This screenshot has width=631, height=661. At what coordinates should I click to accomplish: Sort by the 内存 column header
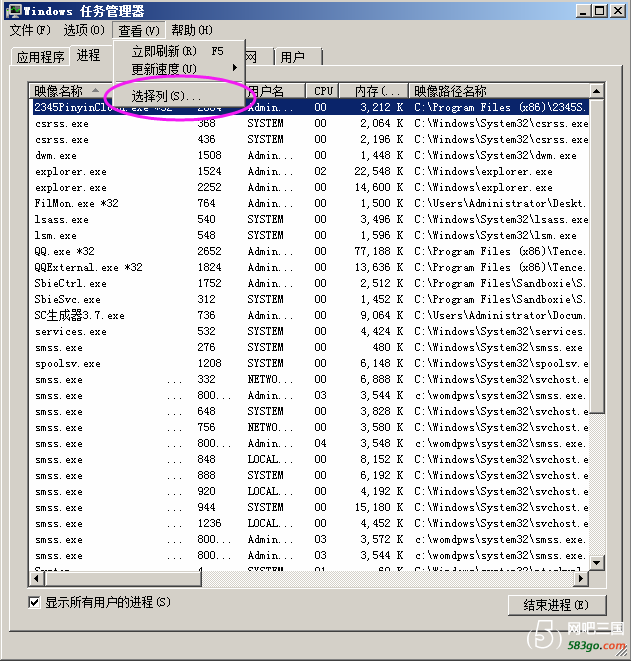pyautogui.click(x=374, y=91)
